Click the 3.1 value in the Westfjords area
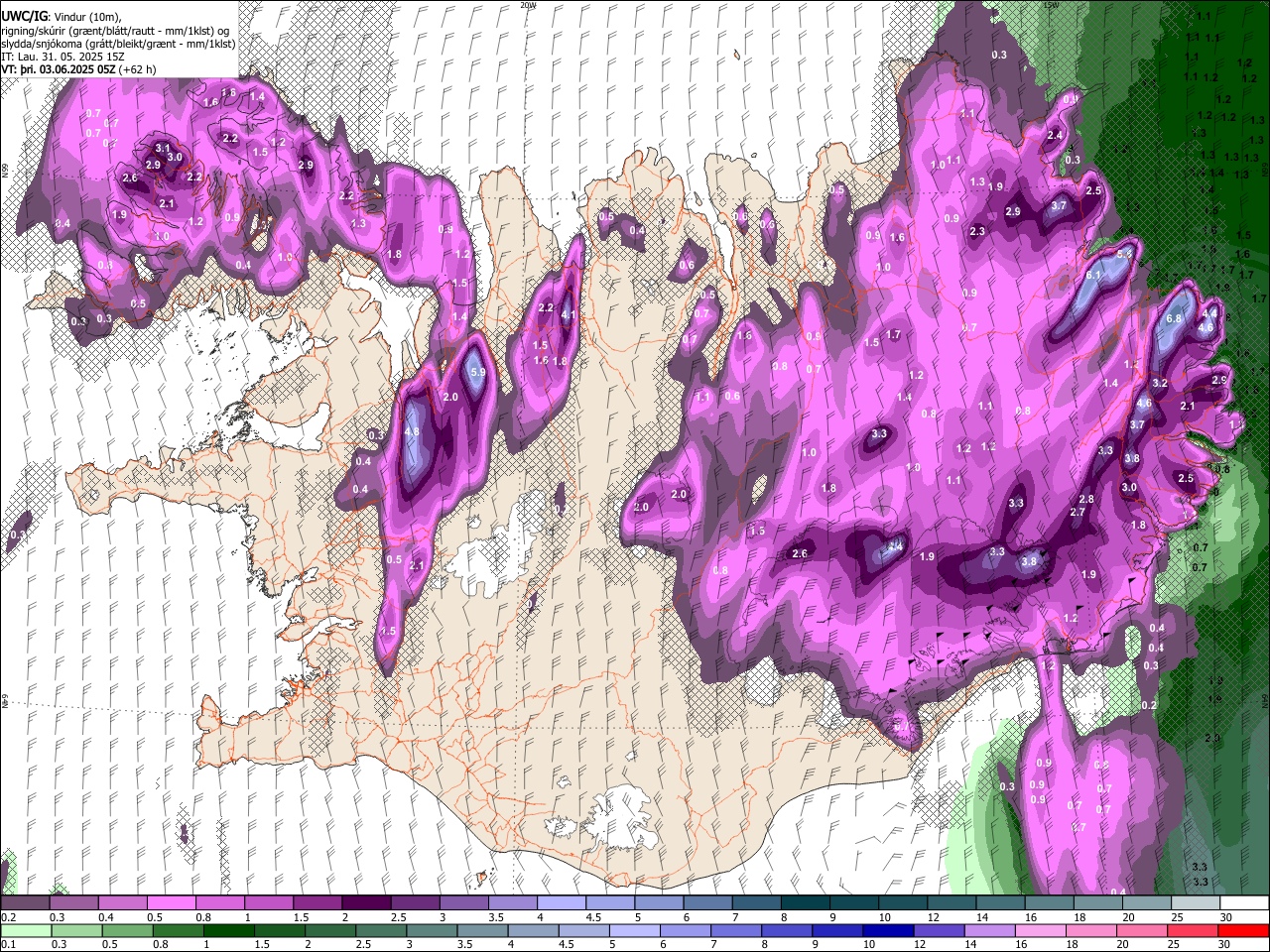Image resolution: width=1270 pixels, height=952 pixels. (x=164, y=148)
